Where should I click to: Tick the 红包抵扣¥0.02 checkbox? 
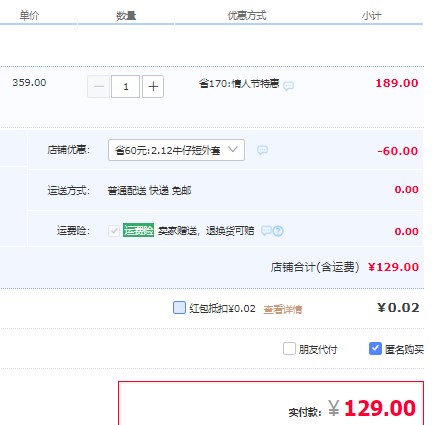(x=179, y=307)
